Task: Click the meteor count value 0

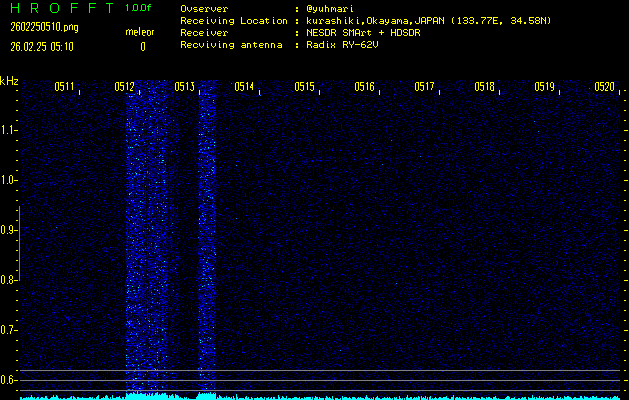Action: click(x=143, y=47)
